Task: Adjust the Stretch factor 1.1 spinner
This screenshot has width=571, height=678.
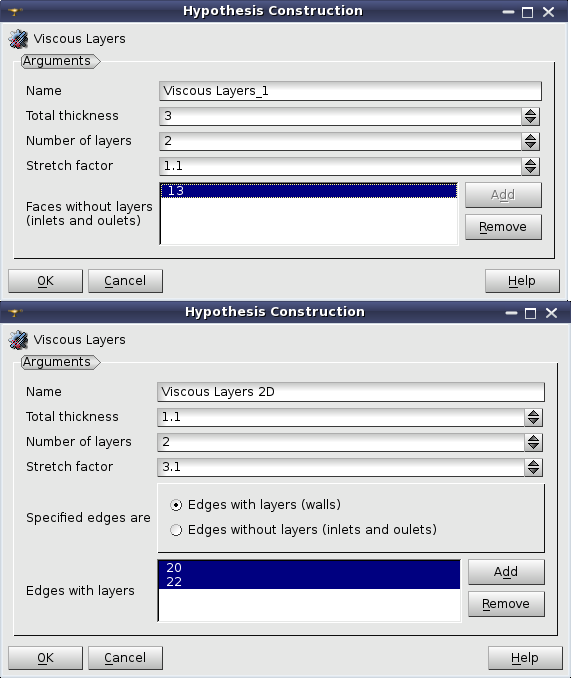Action: [x=530, y=166]
